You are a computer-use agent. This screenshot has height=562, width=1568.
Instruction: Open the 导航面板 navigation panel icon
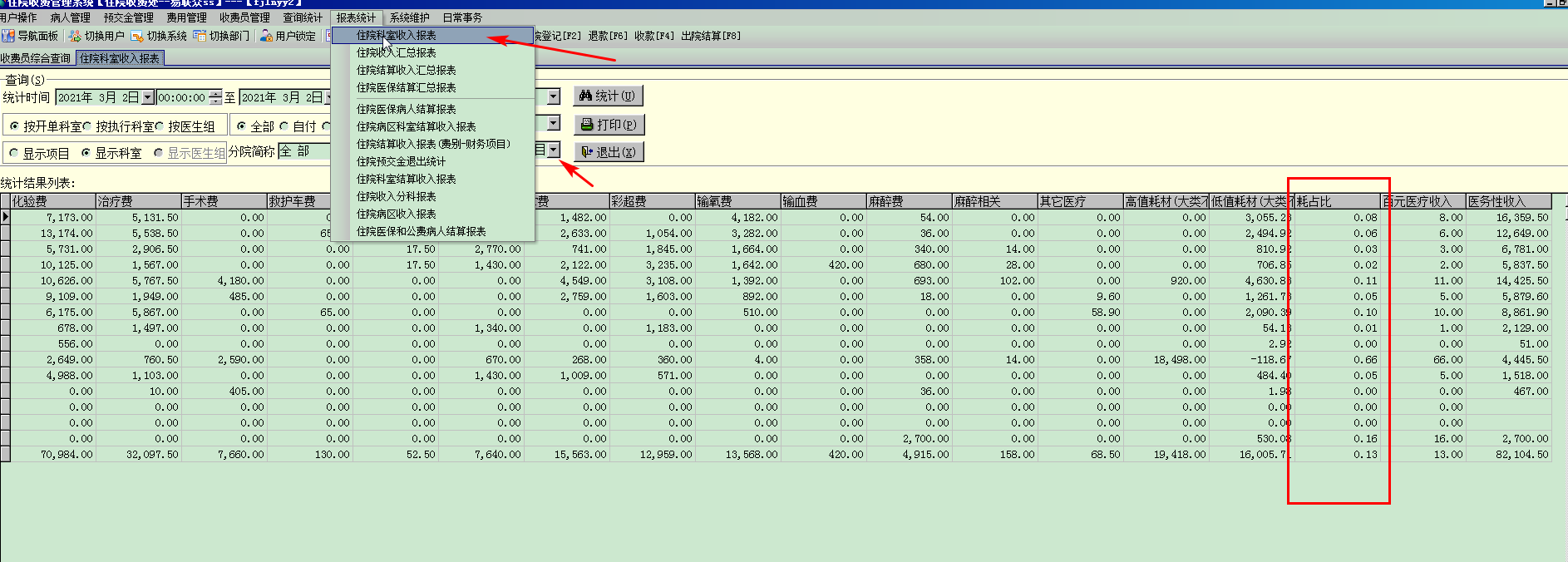tap(8, 36)
